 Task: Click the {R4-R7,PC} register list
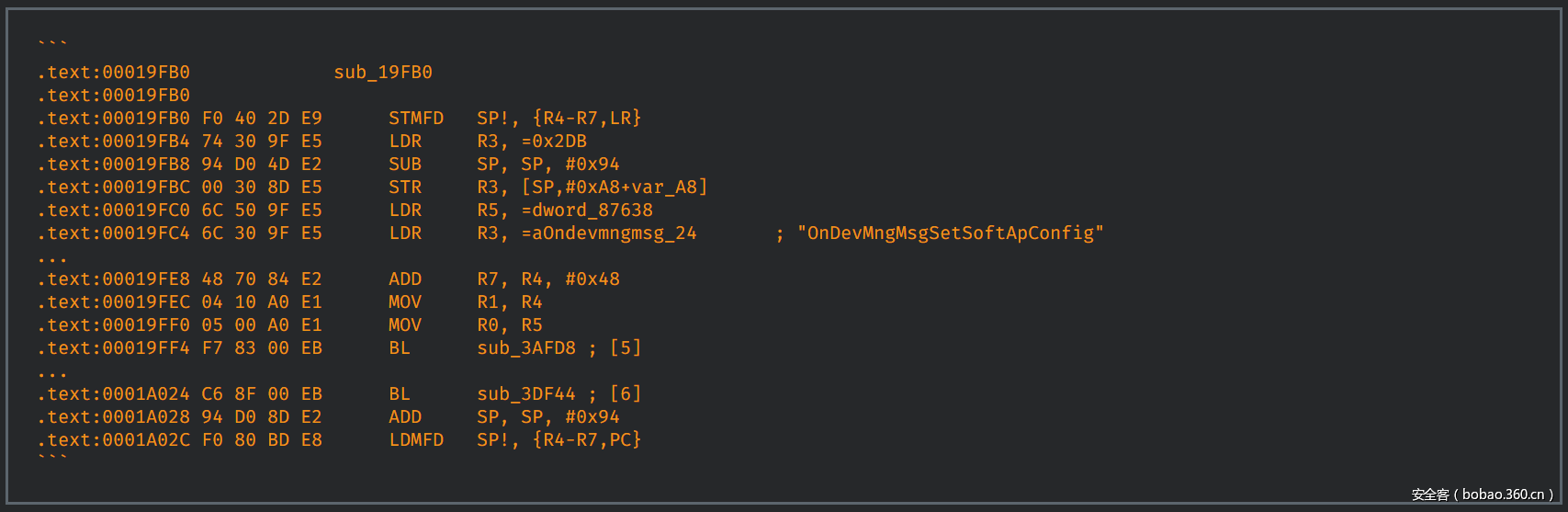click(587, 440)
